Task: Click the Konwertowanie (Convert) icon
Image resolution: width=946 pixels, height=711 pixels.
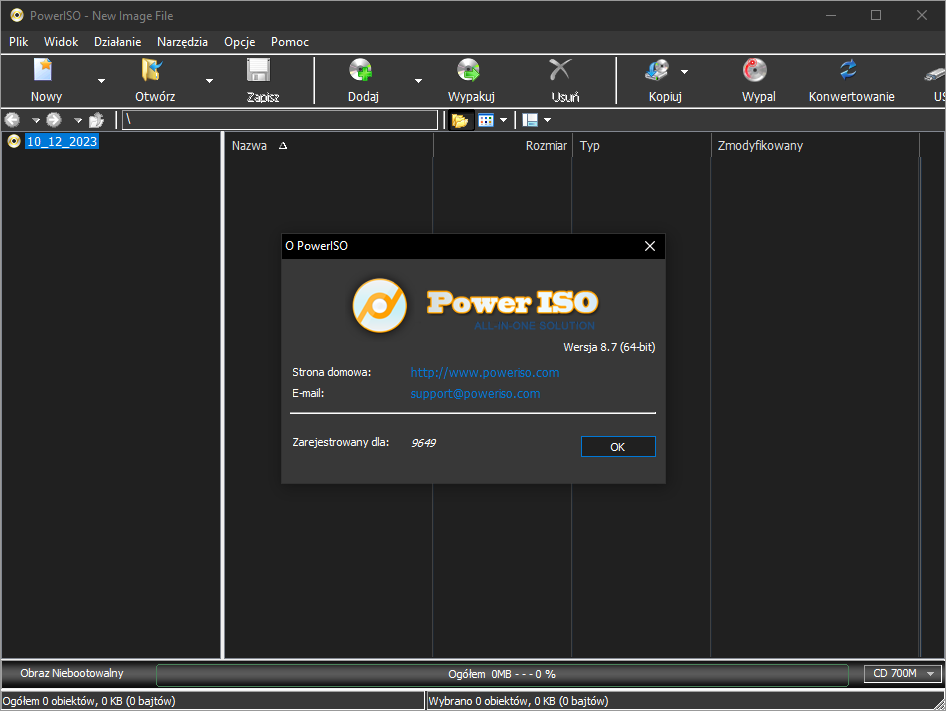Action: pos(848,70)
